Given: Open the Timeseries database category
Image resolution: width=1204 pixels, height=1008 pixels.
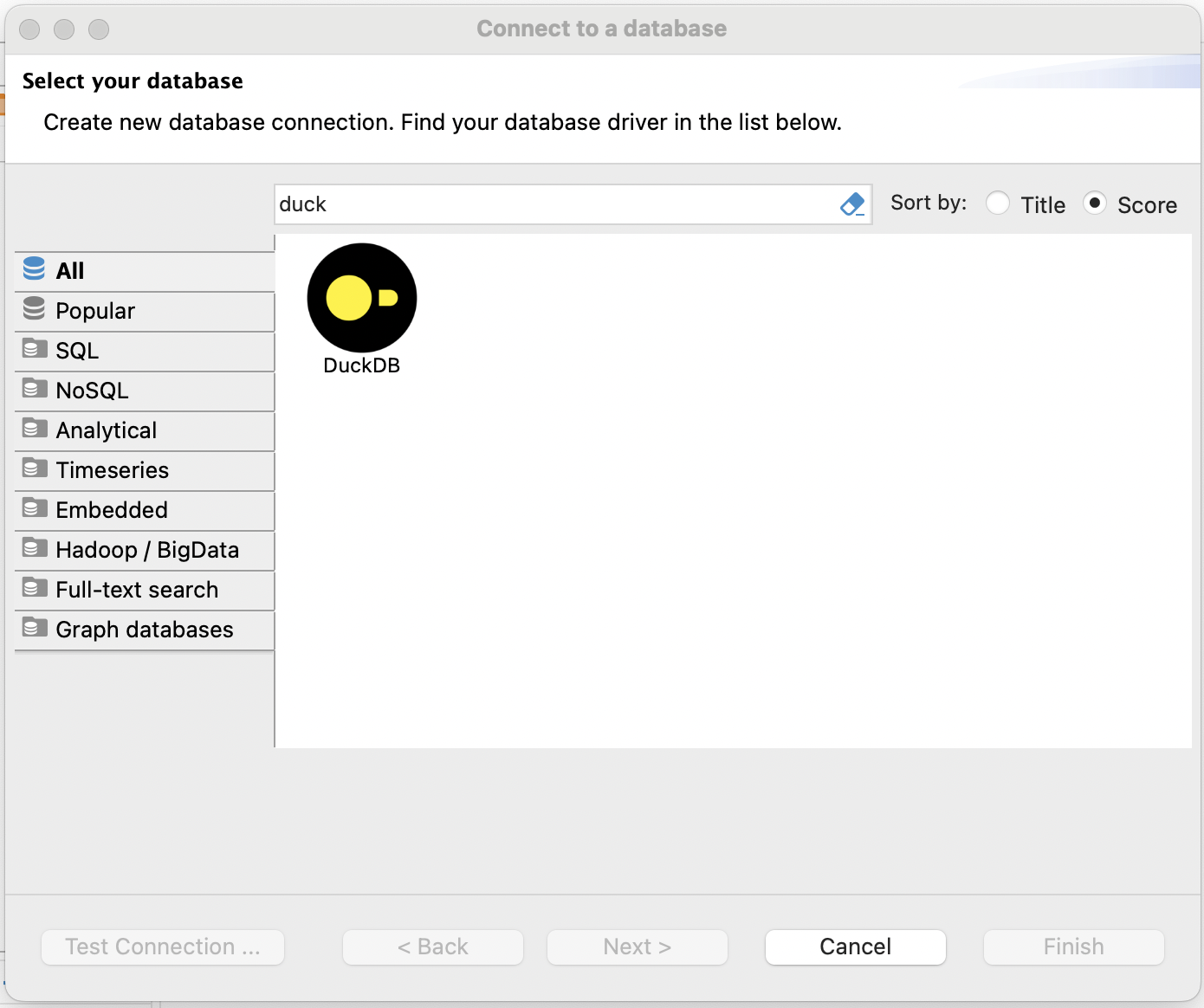Looking at the screenshot, I should [145, 470].
